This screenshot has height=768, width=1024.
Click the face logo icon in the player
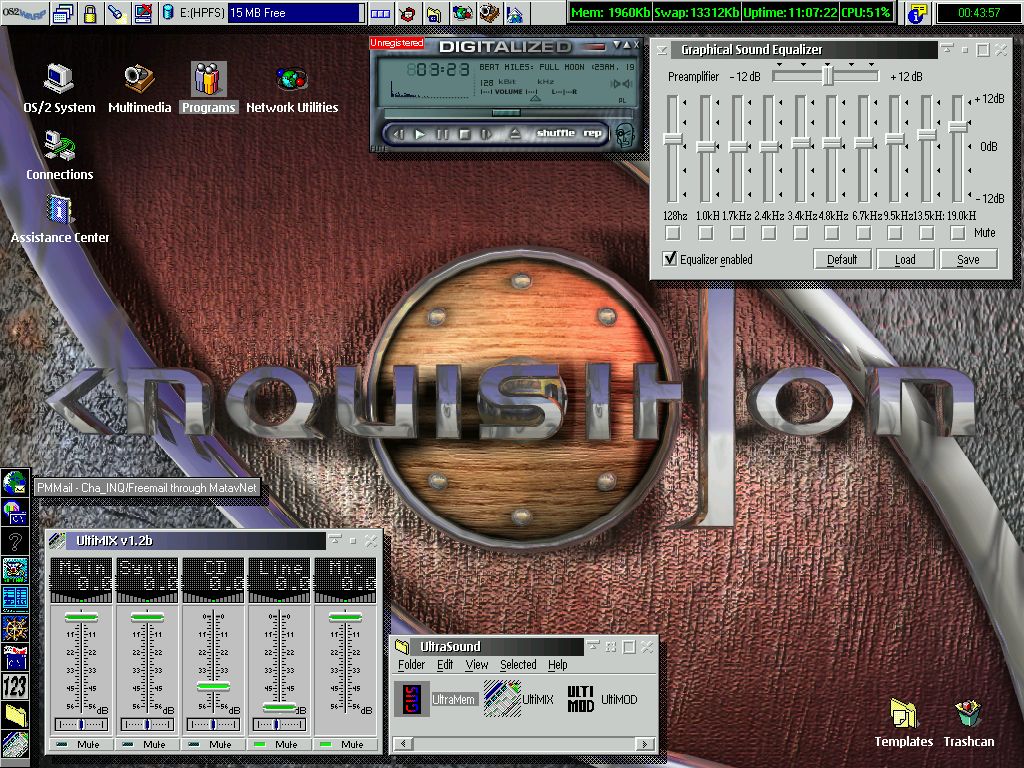(x=625, y=134)
